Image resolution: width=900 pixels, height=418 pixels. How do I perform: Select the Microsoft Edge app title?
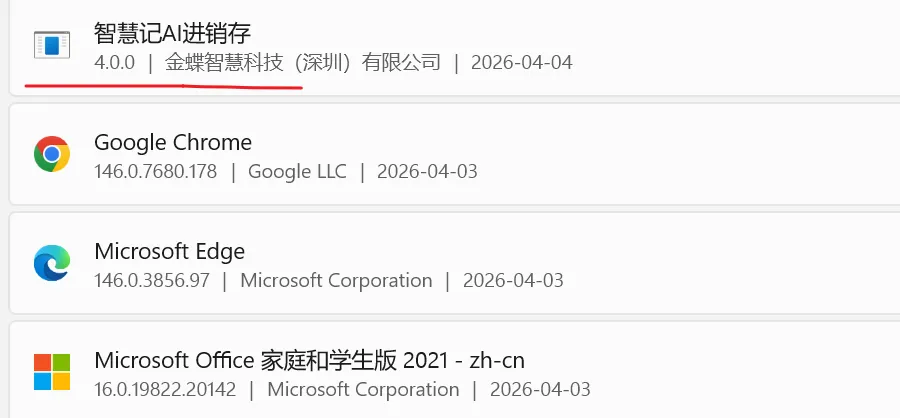(x=169, y=250)
